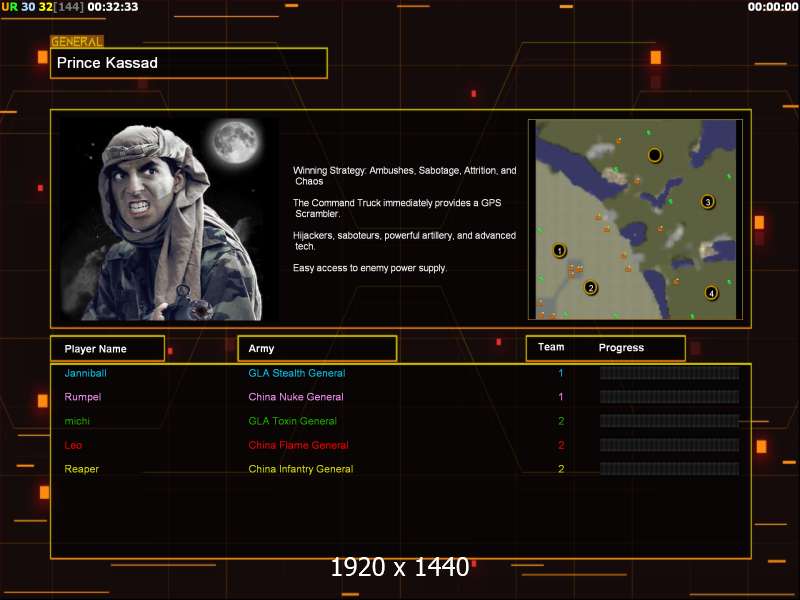Click the Hijackers, saboteurs description text

pos(405,241)
